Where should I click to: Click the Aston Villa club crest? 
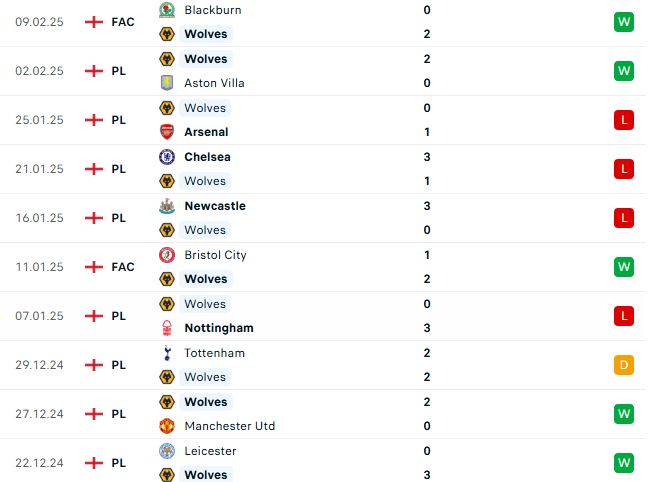click(x=167, y=83)
